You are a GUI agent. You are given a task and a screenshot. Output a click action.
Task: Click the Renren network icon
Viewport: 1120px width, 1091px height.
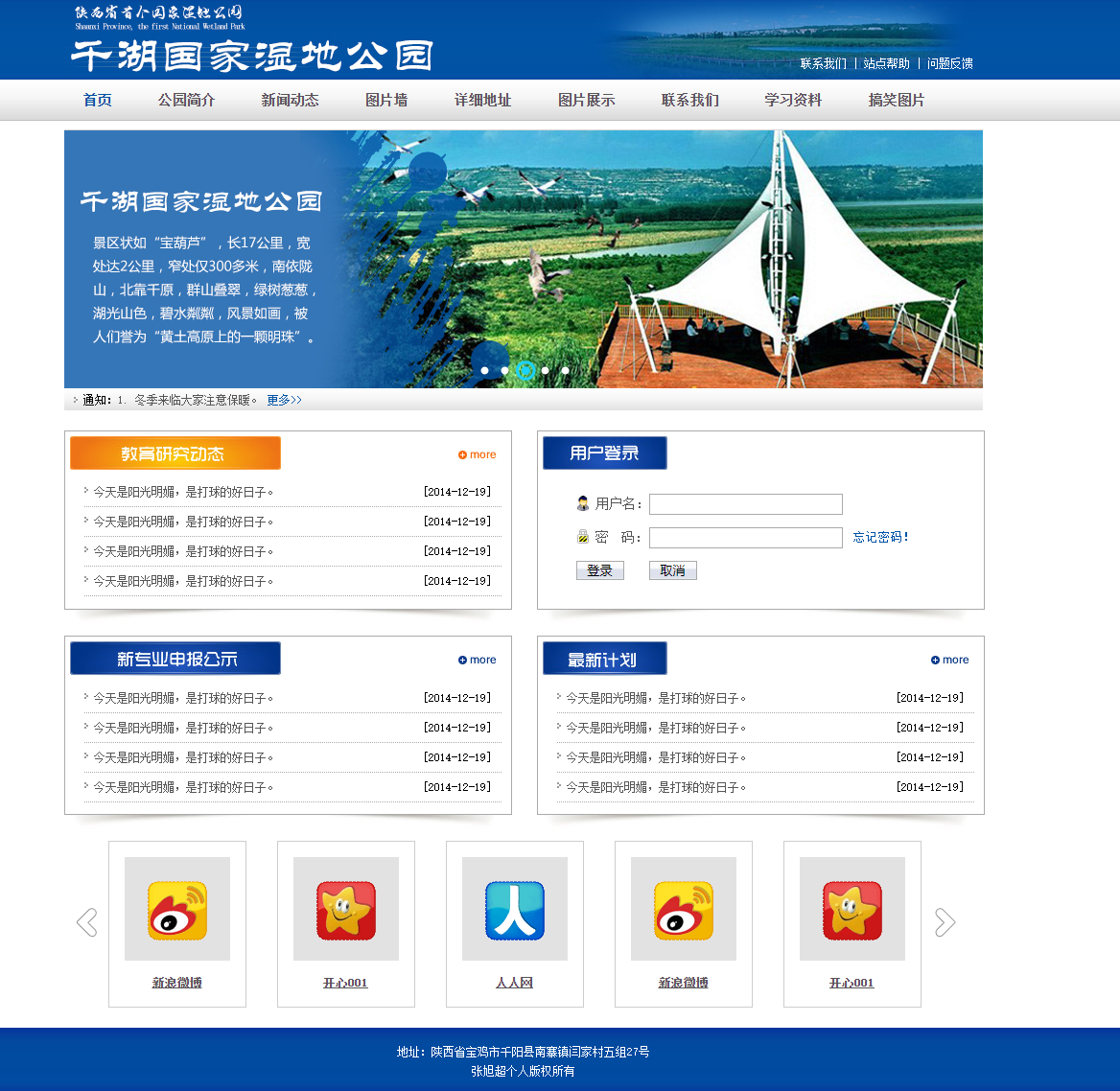(514, 908)
